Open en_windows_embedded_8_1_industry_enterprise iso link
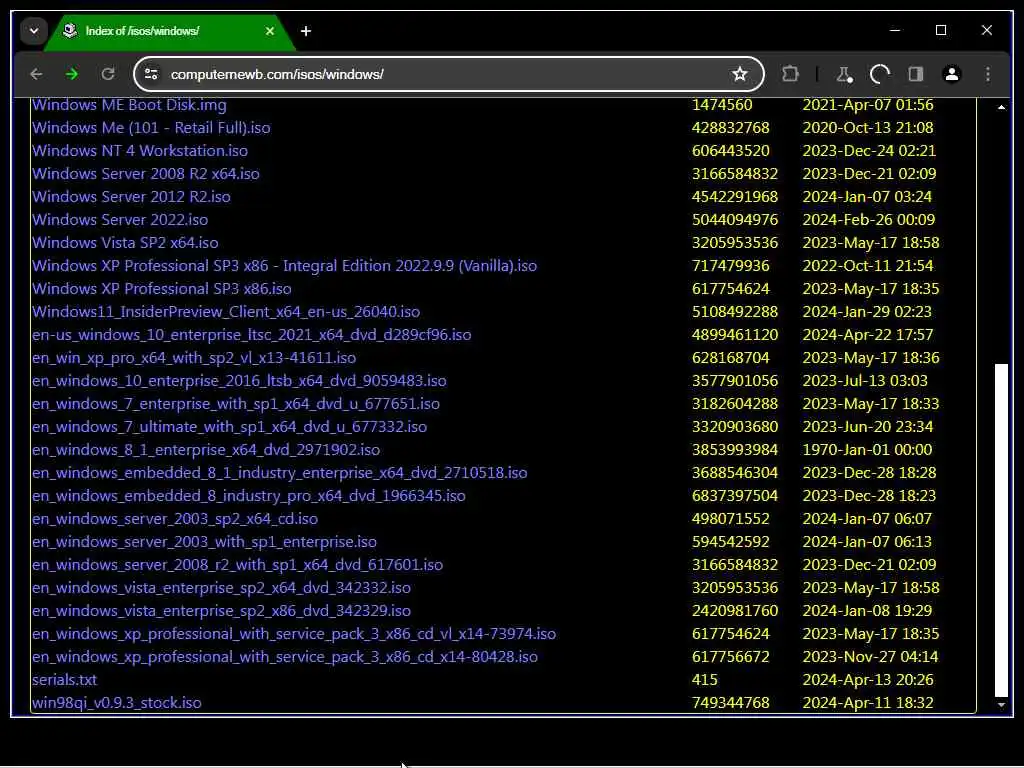Image resolution: width=1024 pixels, height=768 pixels. pyautogui.click(x=280, y=473)
